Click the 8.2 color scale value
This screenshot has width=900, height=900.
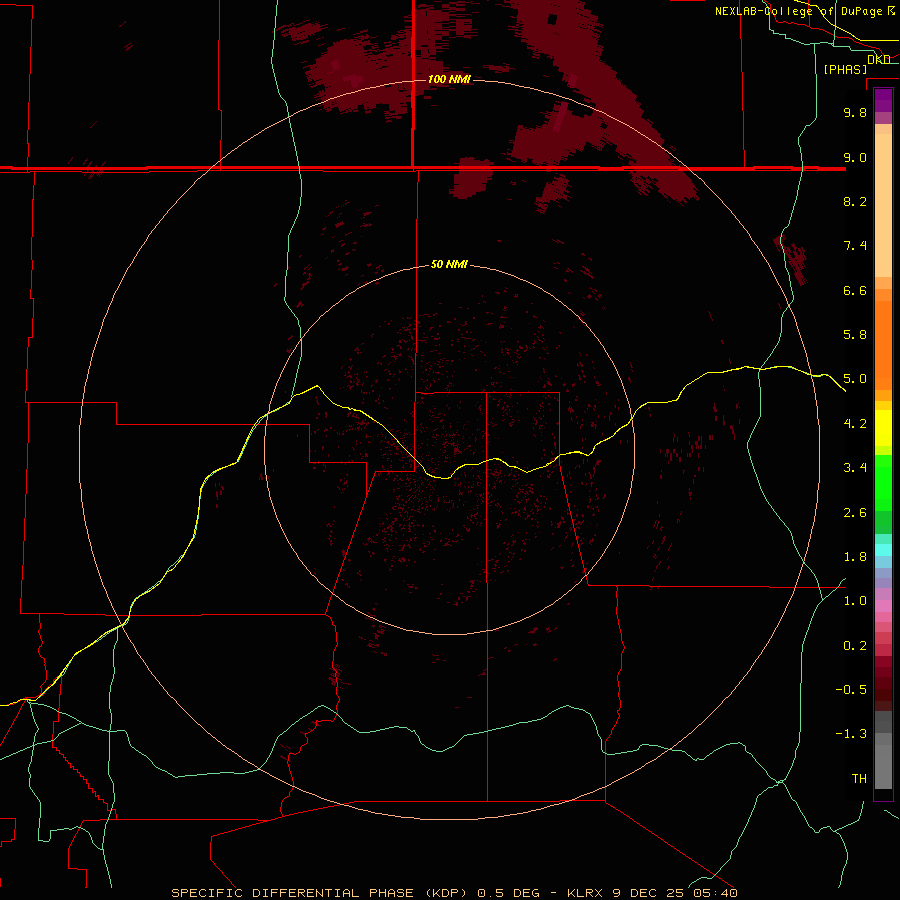pyautogui.click(x=855, y=201)
